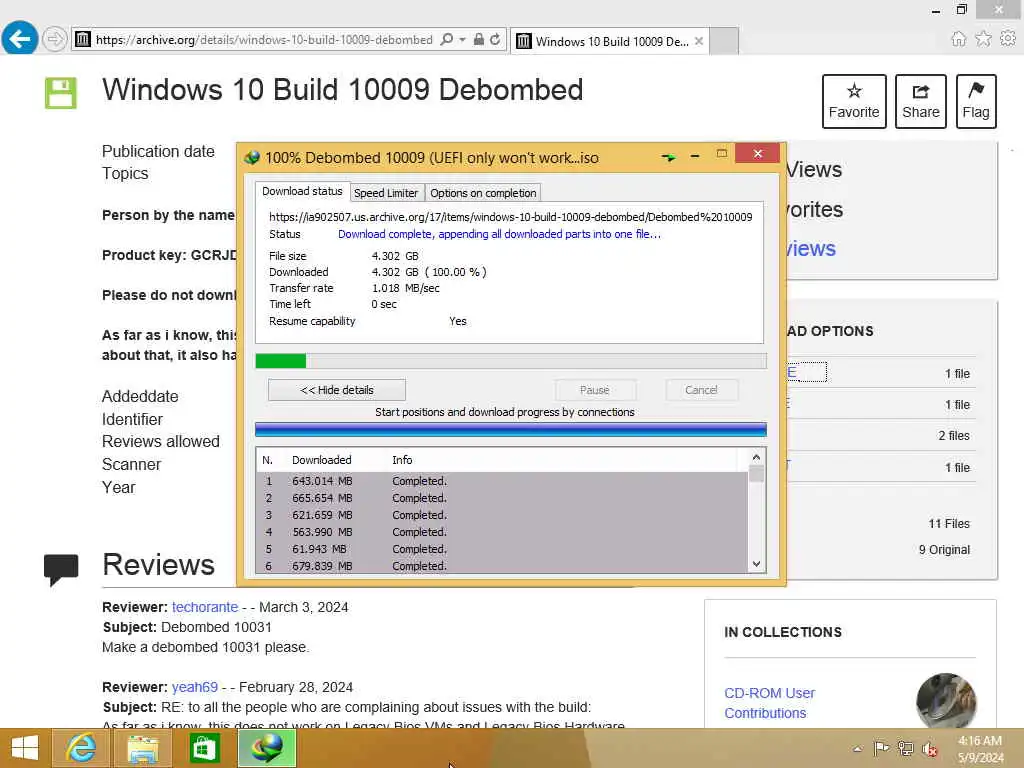1024x768 pixels.
Task: Click the green arrow icon in dialog title bar
Action: click(668, 157)
